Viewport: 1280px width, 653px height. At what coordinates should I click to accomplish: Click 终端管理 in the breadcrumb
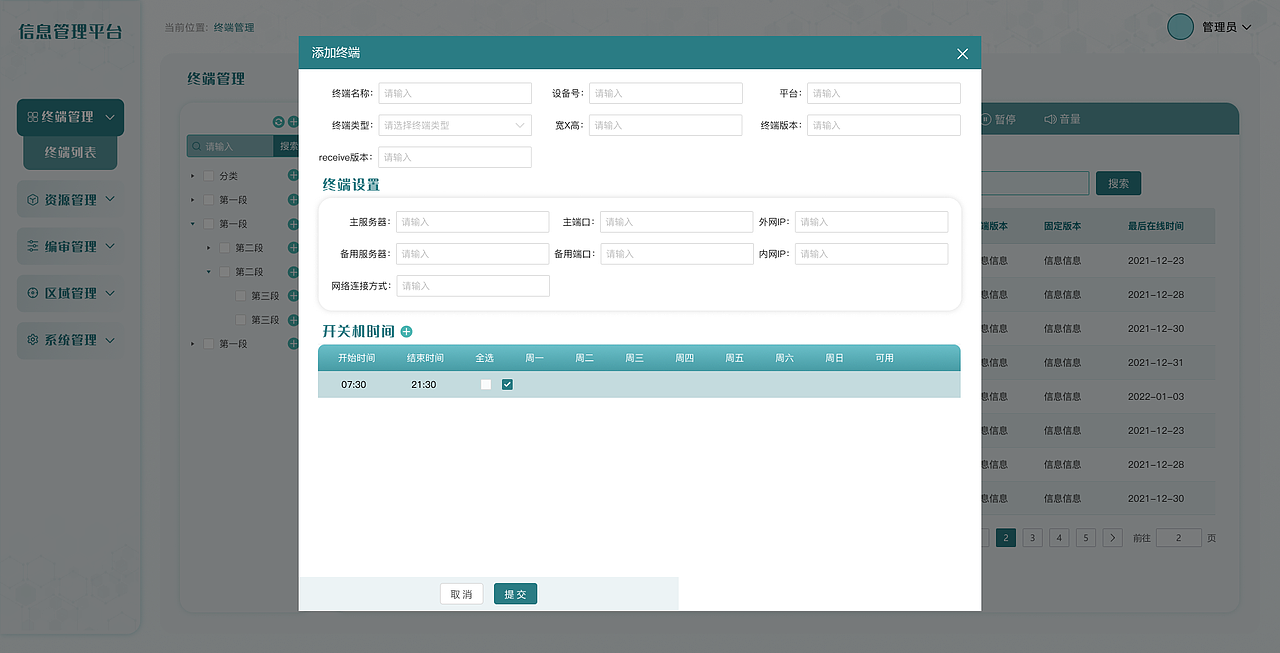234,28
